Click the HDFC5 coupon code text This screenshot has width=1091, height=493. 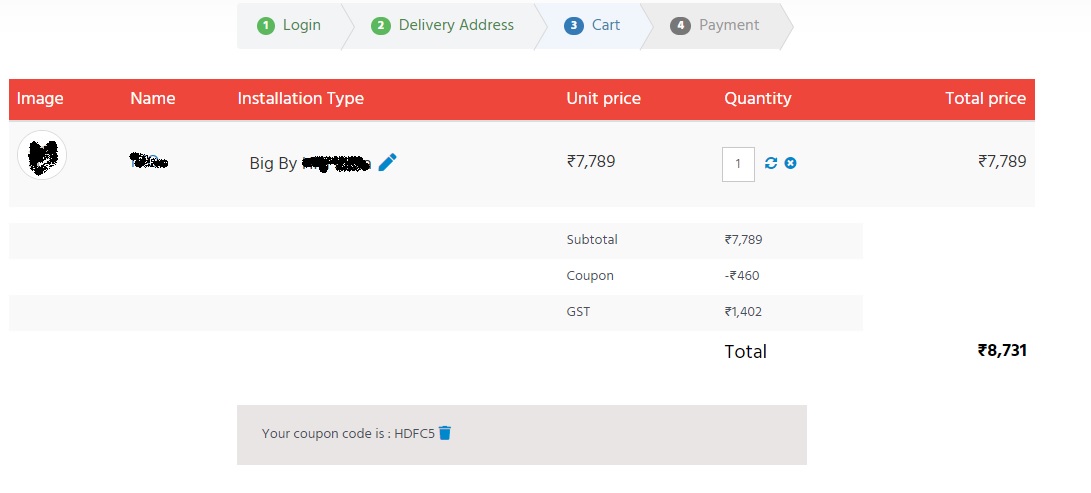[x=415, y=434]
